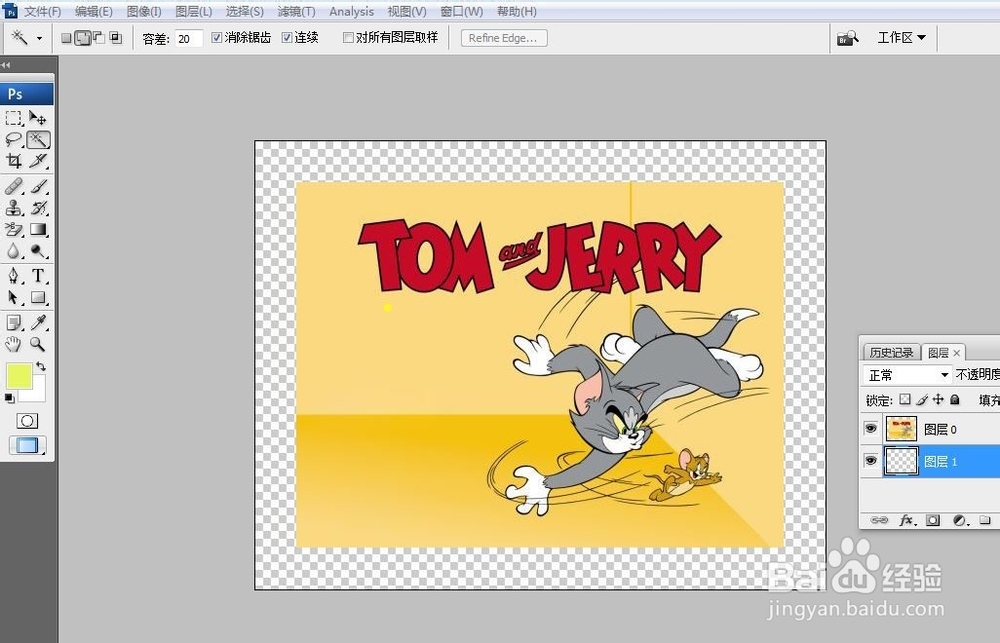This screenshot has width=1000, height=643.
Task: Launch Adobe Bridge from options bar
Action: click(848, 38)
